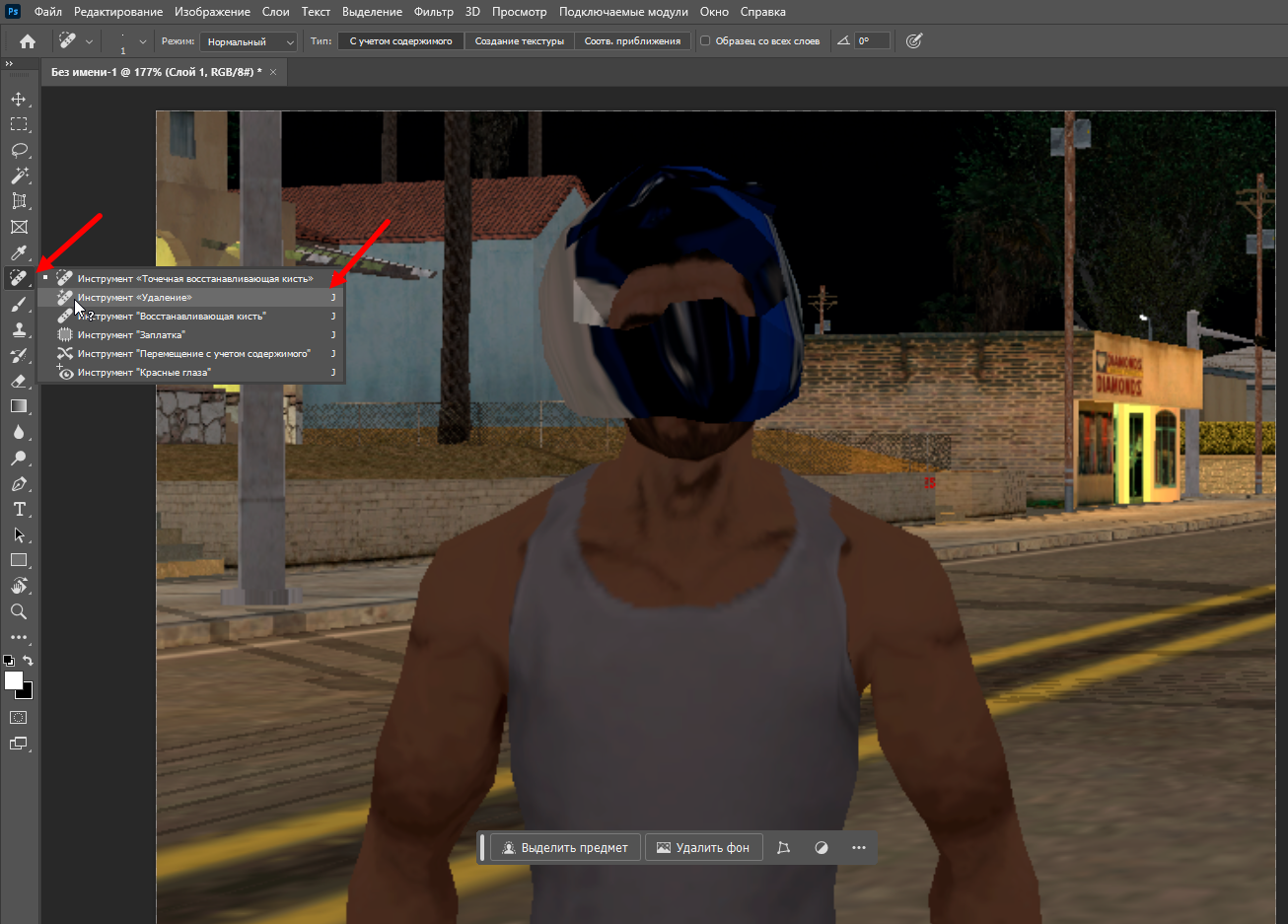Open the «Нормальный» mode dropdown
1288x924 pixels.
(249, 41)
